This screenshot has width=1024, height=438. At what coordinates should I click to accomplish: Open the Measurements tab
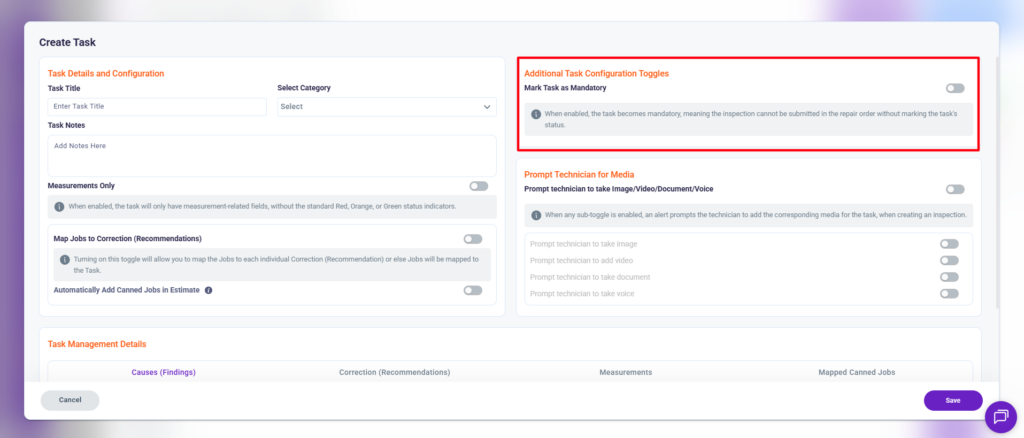click(626, 372)
